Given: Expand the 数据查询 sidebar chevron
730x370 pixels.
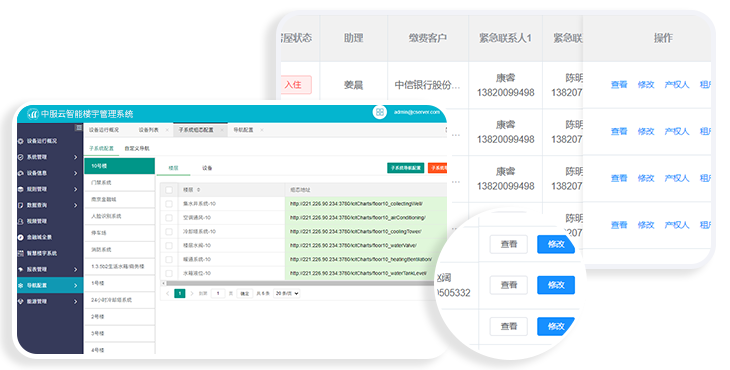Looking at the screenshot, I should (x=75, y=205).
